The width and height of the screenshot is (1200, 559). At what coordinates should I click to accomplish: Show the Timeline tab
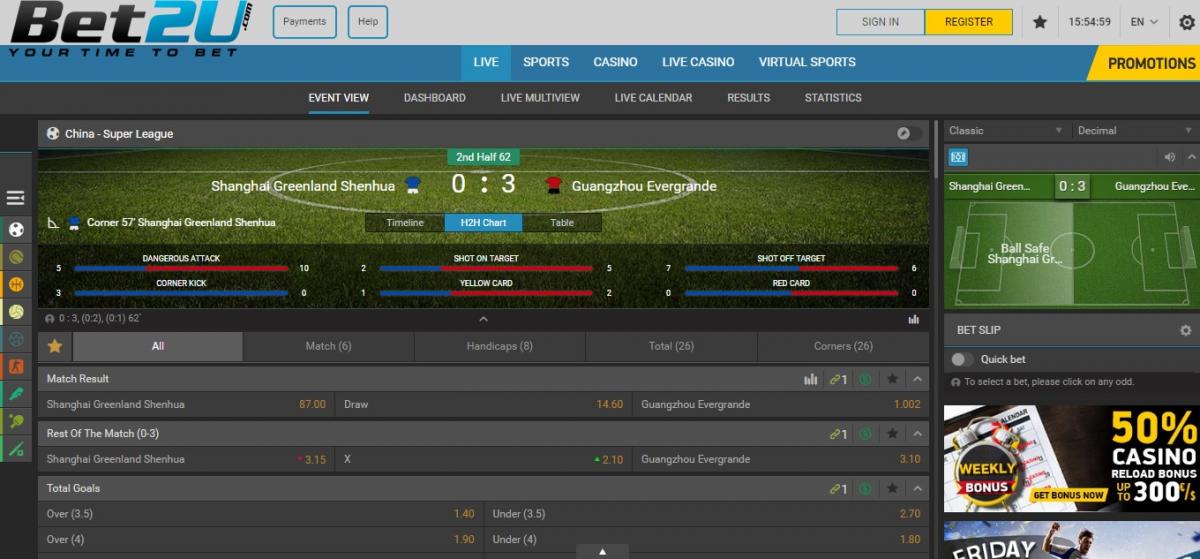(405, 223)
